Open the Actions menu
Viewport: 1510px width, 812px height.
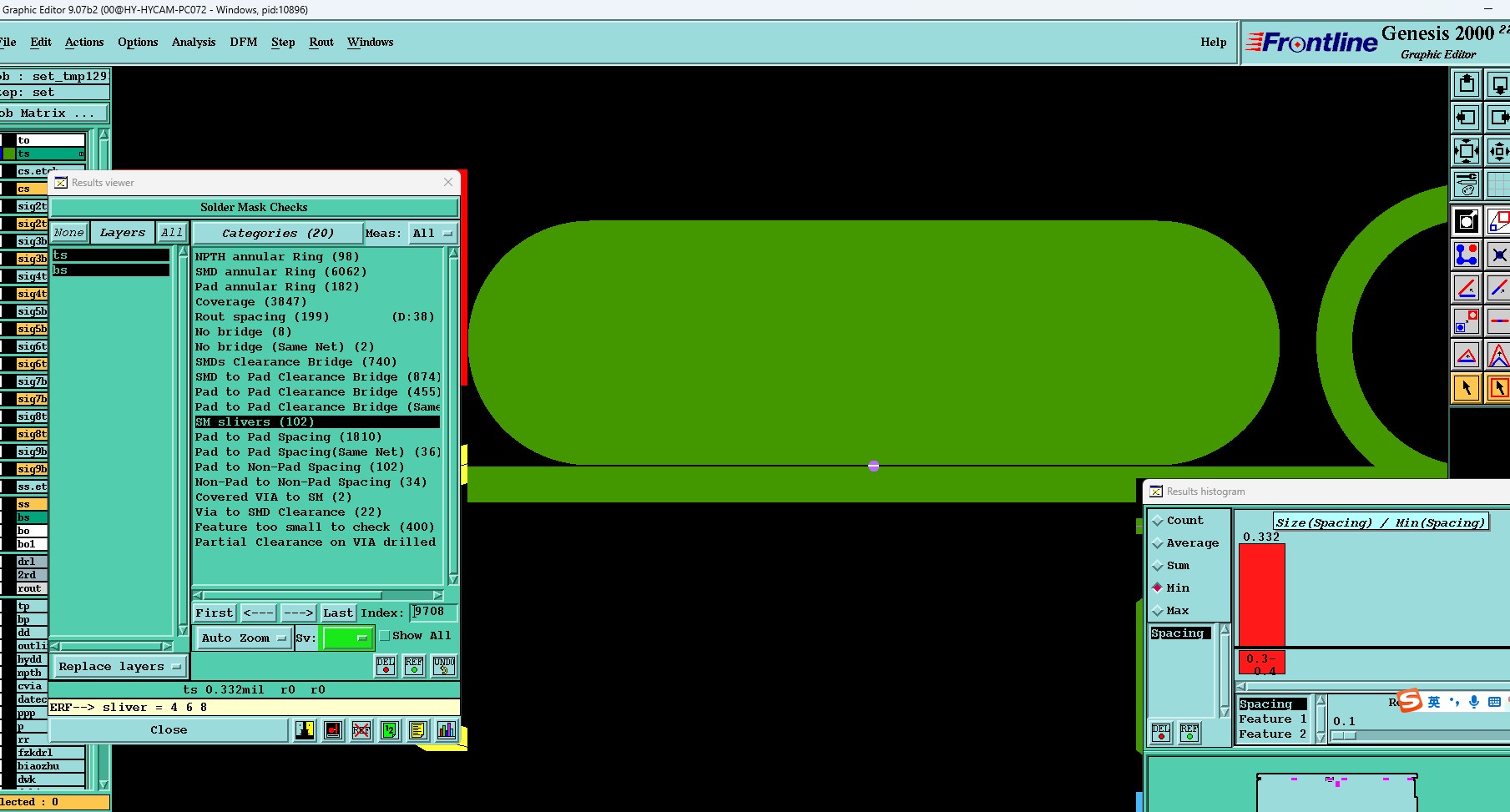84,42
